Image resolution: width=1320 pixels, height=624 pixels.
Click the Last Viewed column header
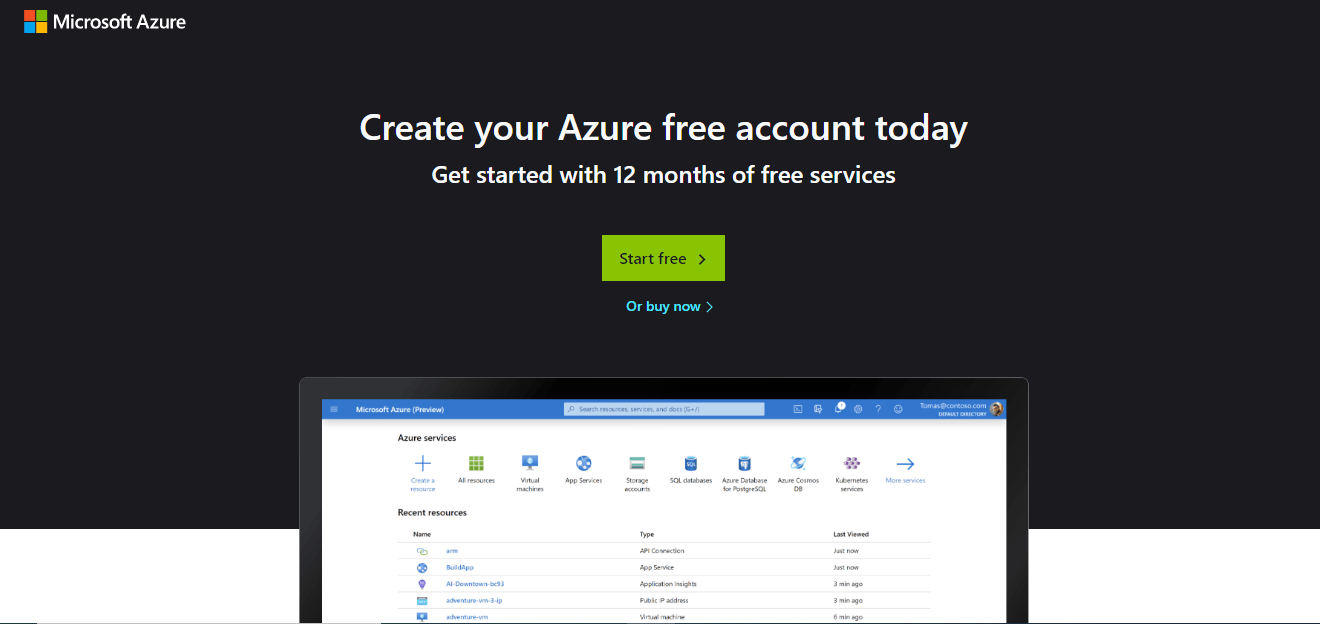click(852, 534)
